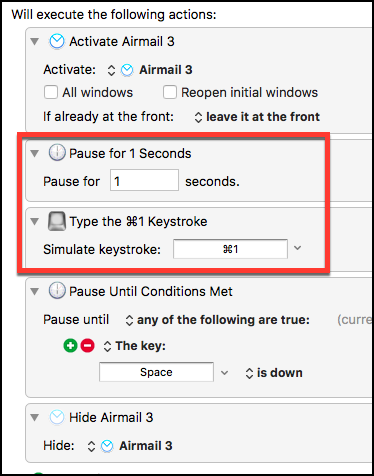Open the 'any of the following are true' popup
Viewport: 374px width, 476px height.
[x=217, y=320]
